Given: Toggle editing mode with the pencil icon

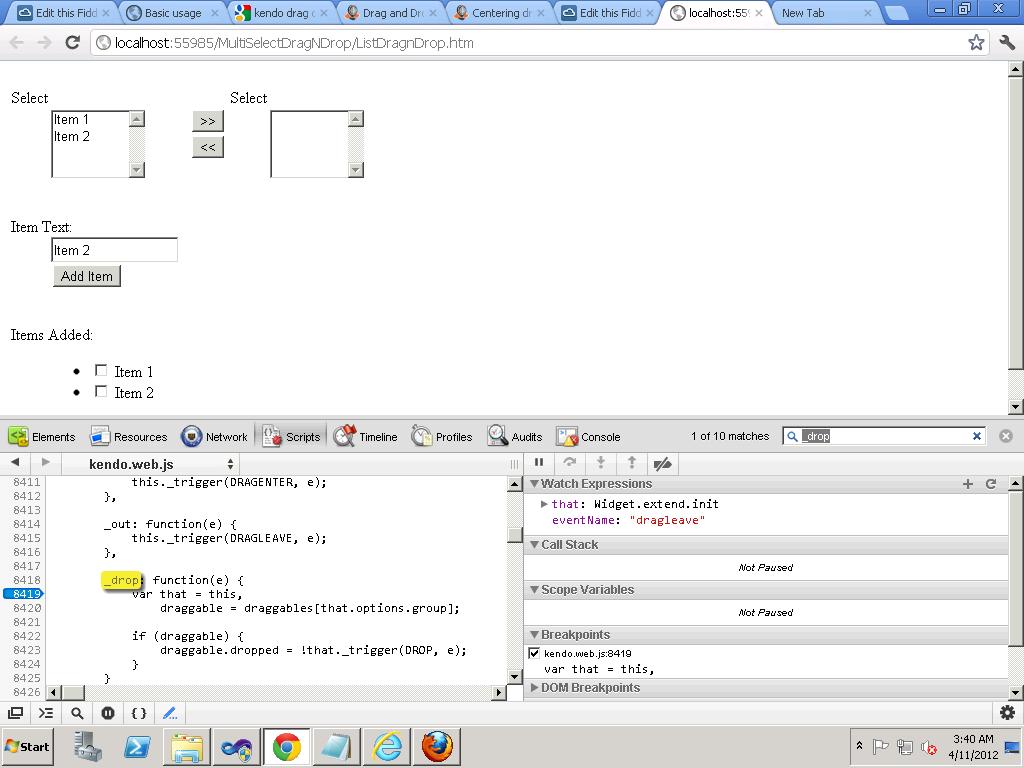Looking at the screenshot, I should (x=170, y=713).
